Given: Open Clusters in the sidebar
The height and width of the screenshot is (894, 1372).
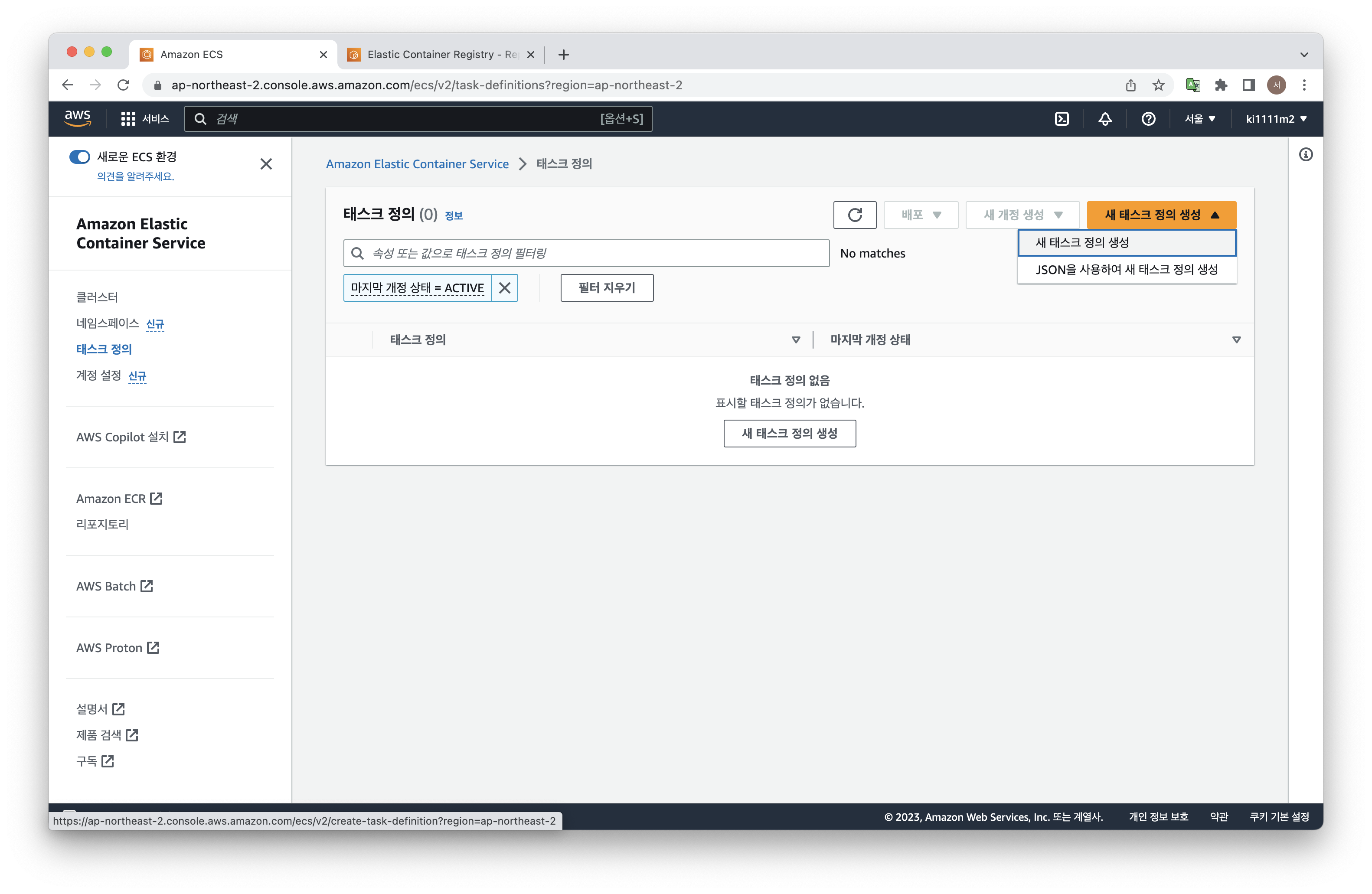Looking at the screenshot, I should [97, 297].
